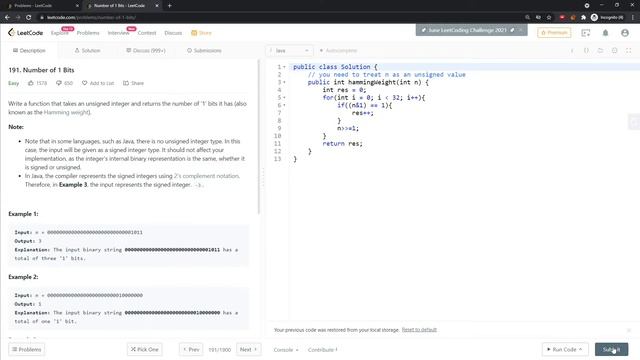Collapse the if block fold on line 6
Image resolution: width=640 pixels, height=360 pixels.
[284, 105]
